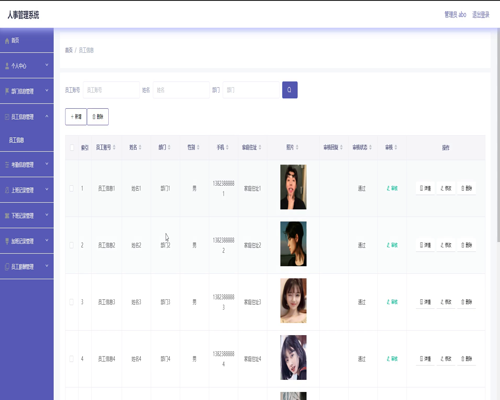Click the home breadcrumb link
The height and width of the screenshot is (400, 500).
(x=69, y=50)
